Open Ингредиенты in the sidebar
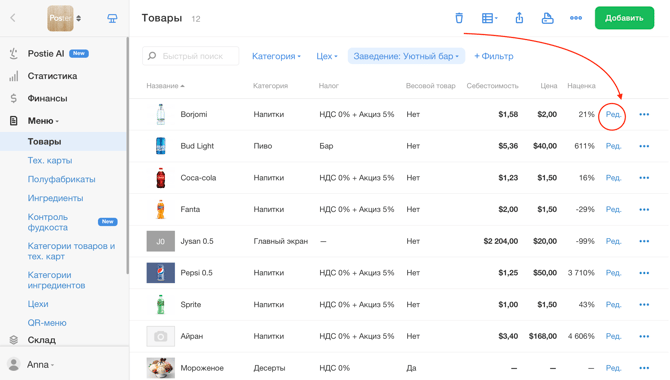This screenshot has width=670, height=380. click(56, 198)
